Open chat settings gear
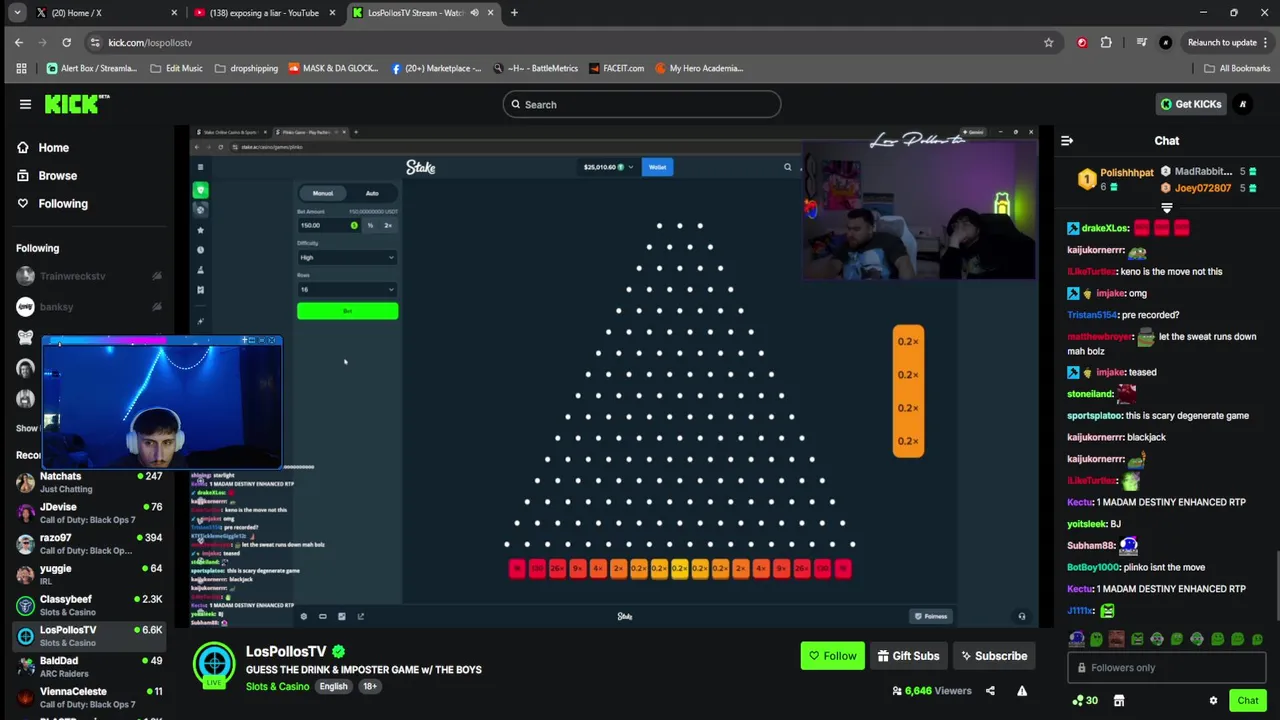Screen dimensions: 1280x720 pyautogui.click(x=1213, y=701)
